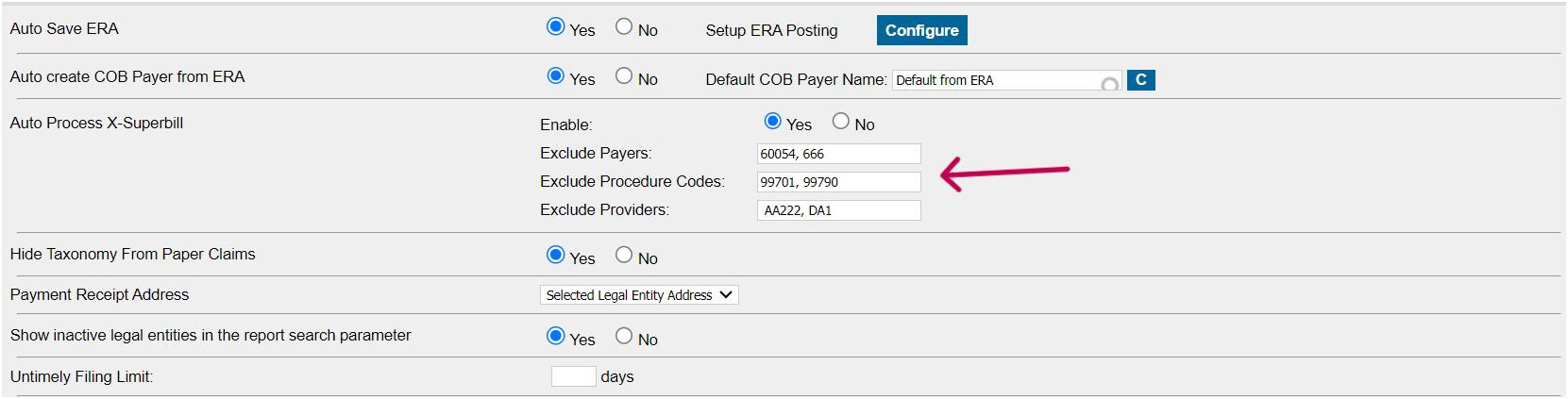Click the Exclude Payers text field
Viewport: 1568px width, 399px height.
pos(838,154)
